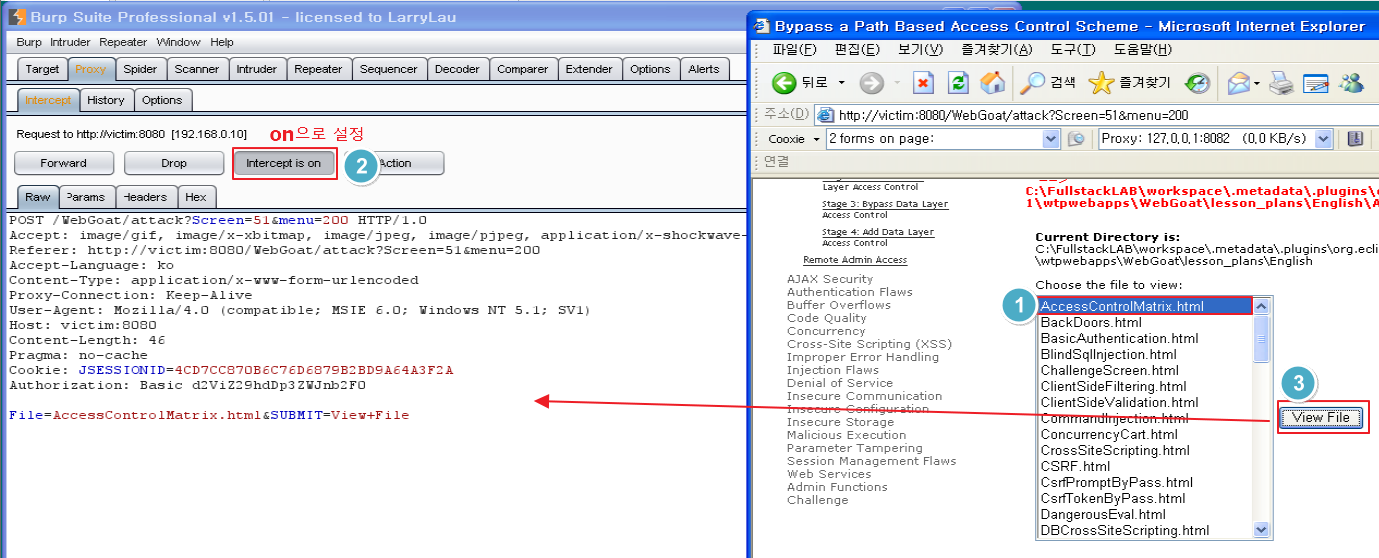Screen dimensions: 1379x558
Task: Click the Cooxie forms camera icon
Action: 1076,139
